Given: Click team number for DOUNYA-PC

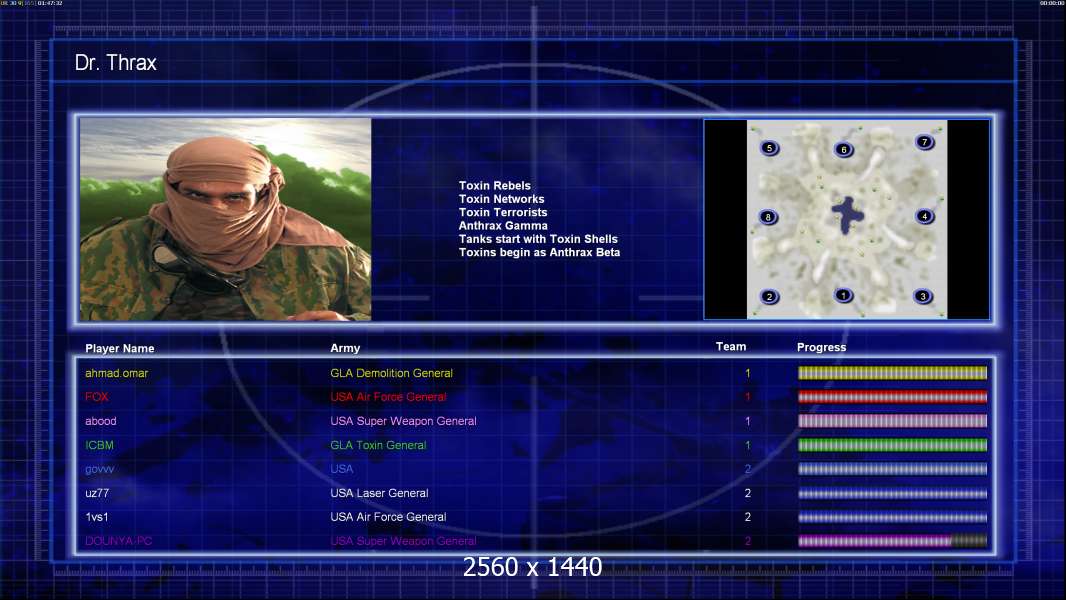Looking at the screenshot, I should (x=747, y=542).
